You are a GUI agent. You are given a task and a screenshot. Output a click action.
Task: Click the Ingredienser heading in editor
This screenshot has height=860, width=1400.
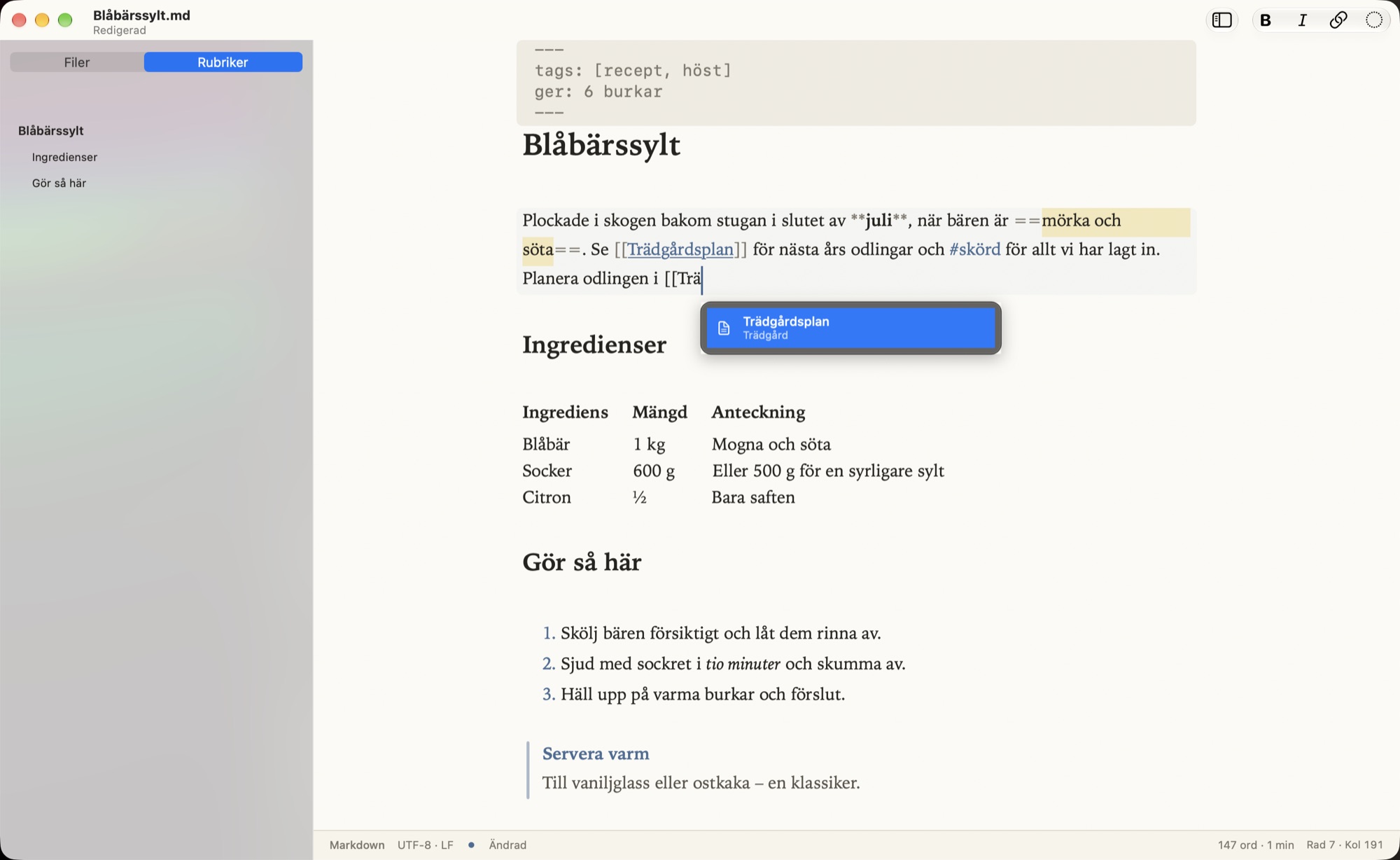coord(594,345)
